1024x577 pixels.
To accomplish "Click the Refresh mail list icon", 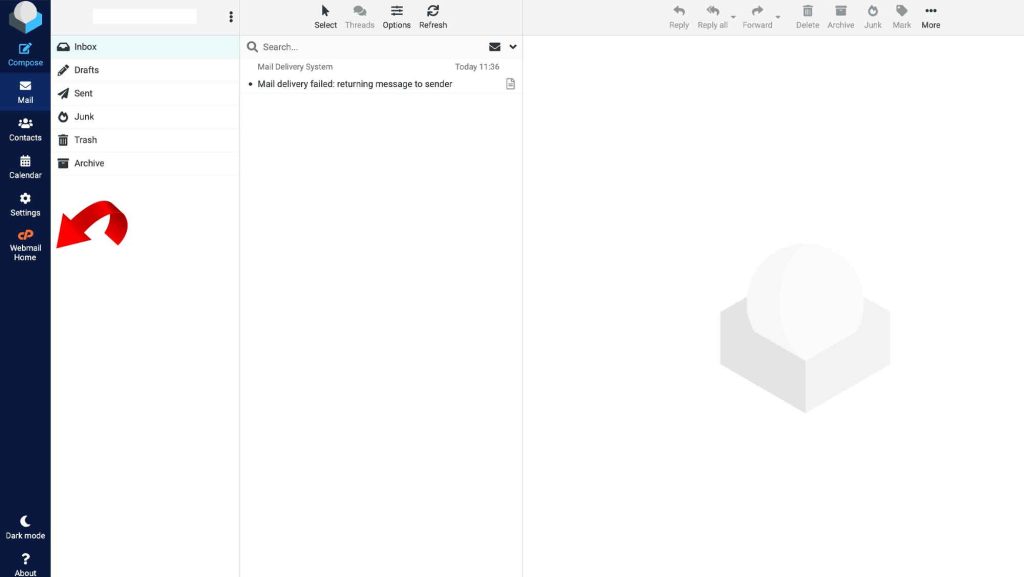I will 432,16.
